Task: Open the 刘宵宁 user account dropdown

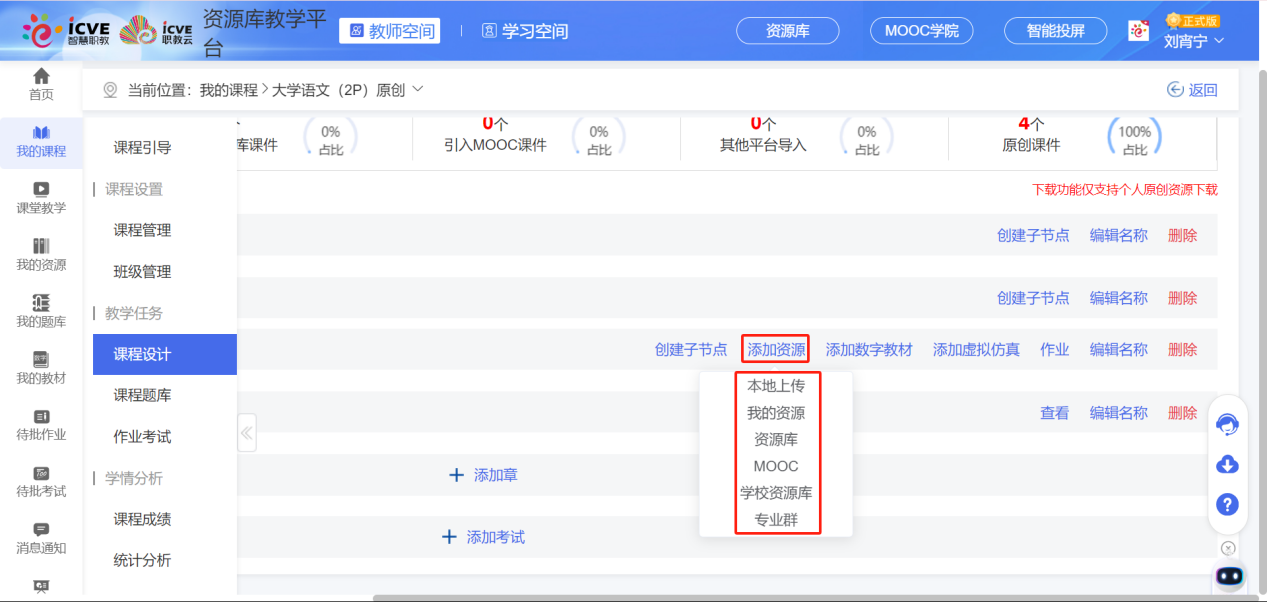Action: tap(1194, 41)
